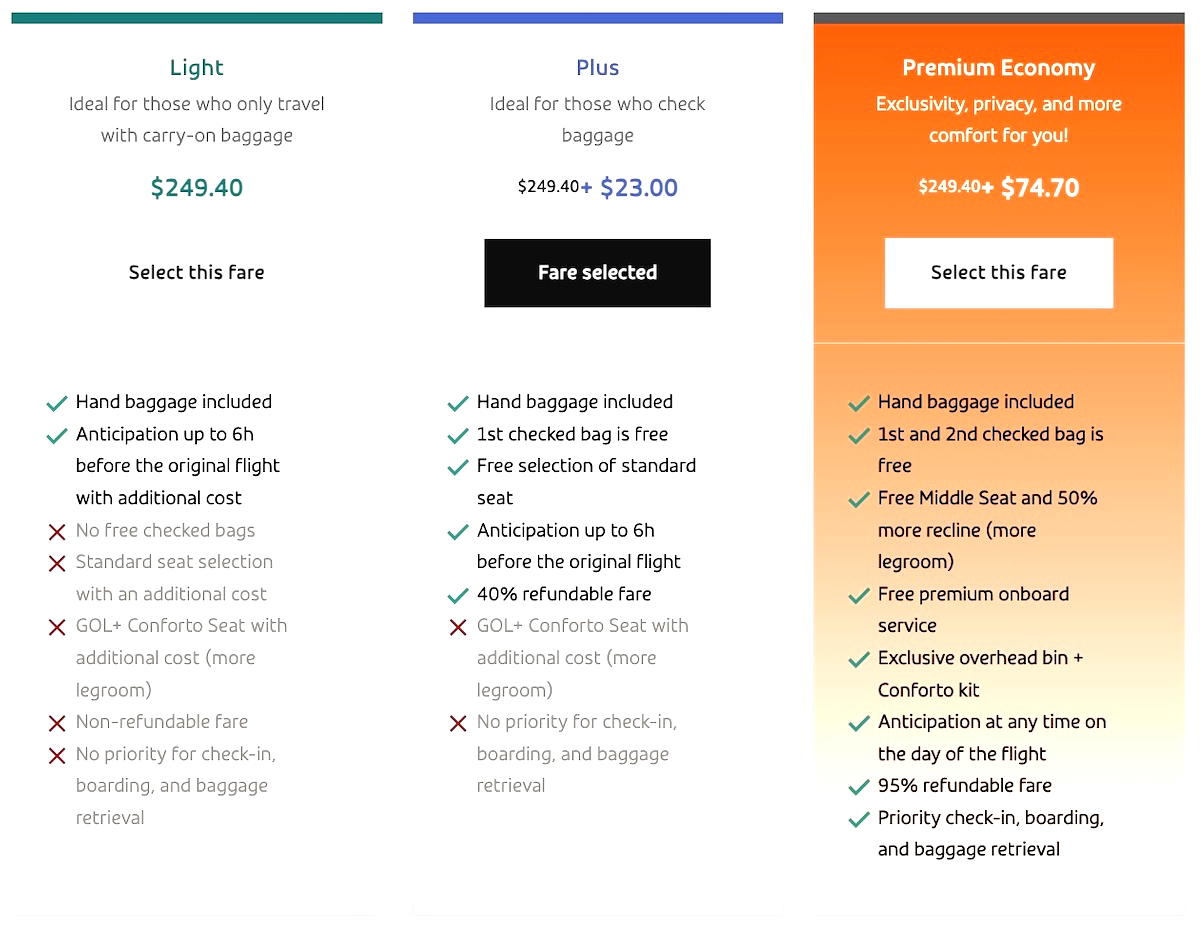Choose Premium Economy's Select this fare button
Viewport: 1200px width, 929px height.
click(x=999, y=272)
